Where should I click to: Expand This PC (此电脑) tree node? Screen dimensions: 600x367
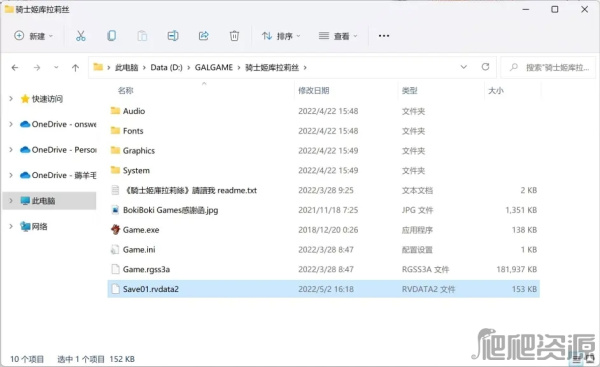tap(11, 201)
